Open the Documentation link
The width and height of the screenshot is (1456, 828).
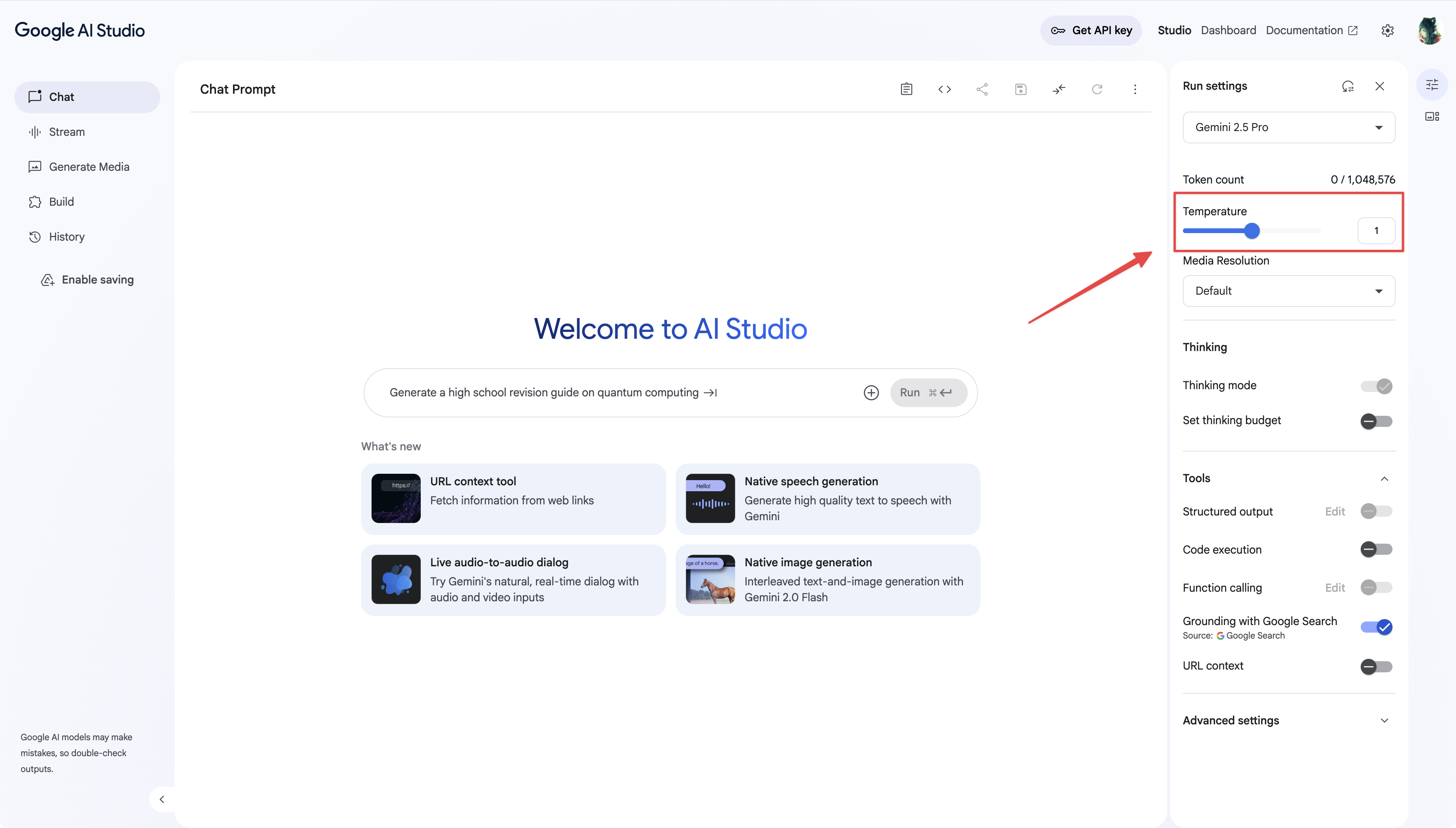pos(1312,31)
